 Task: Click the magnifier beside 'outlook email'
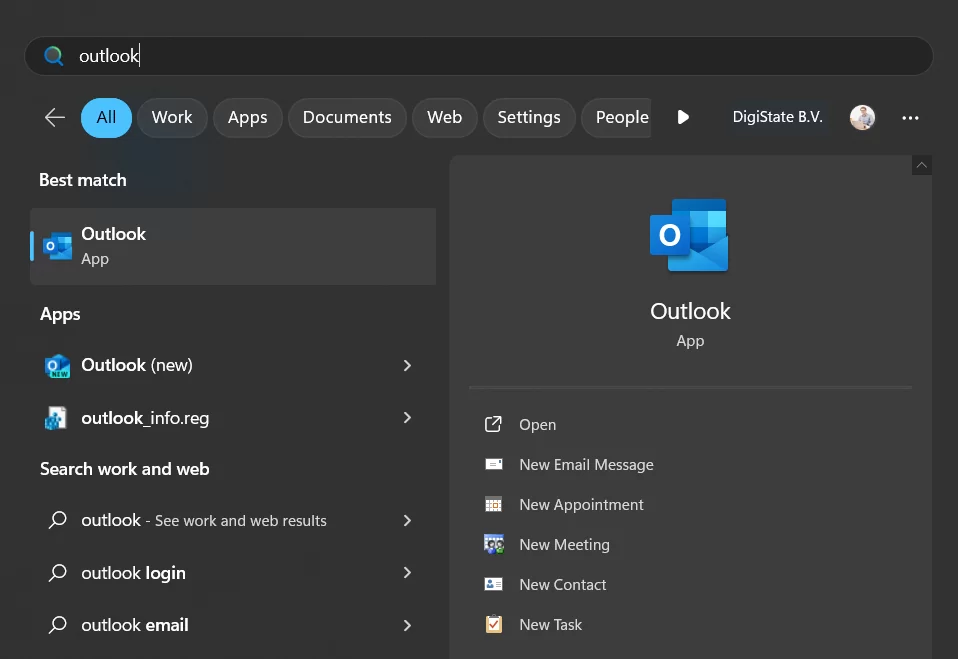[58, 625]
